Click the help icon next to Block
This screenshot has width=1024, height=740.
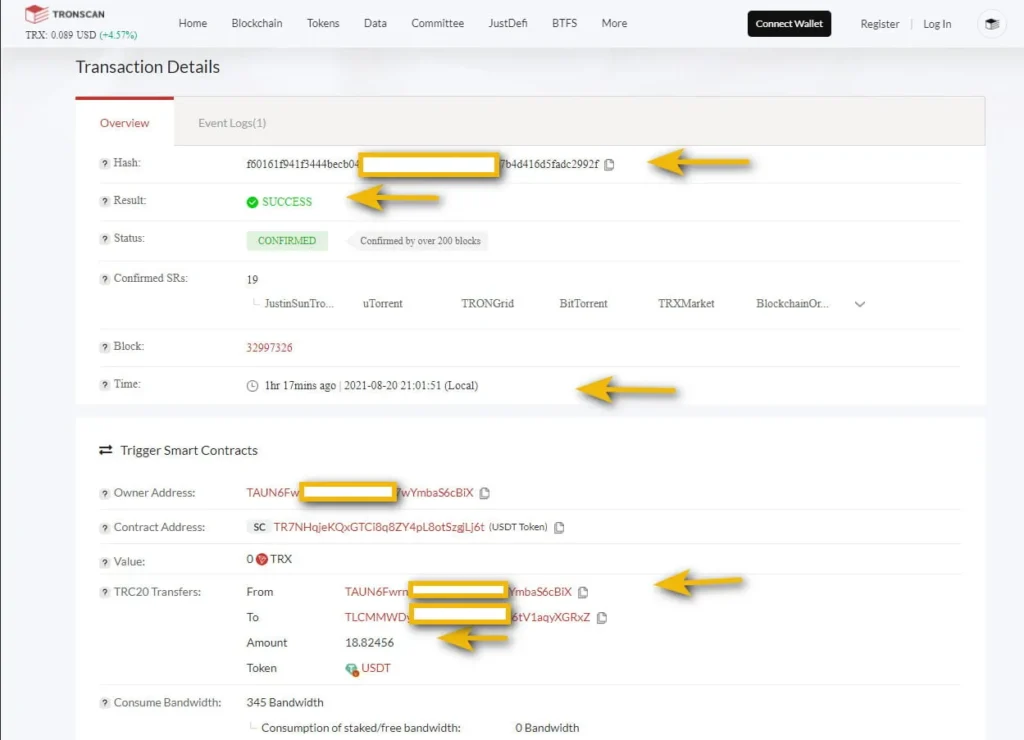104,347
